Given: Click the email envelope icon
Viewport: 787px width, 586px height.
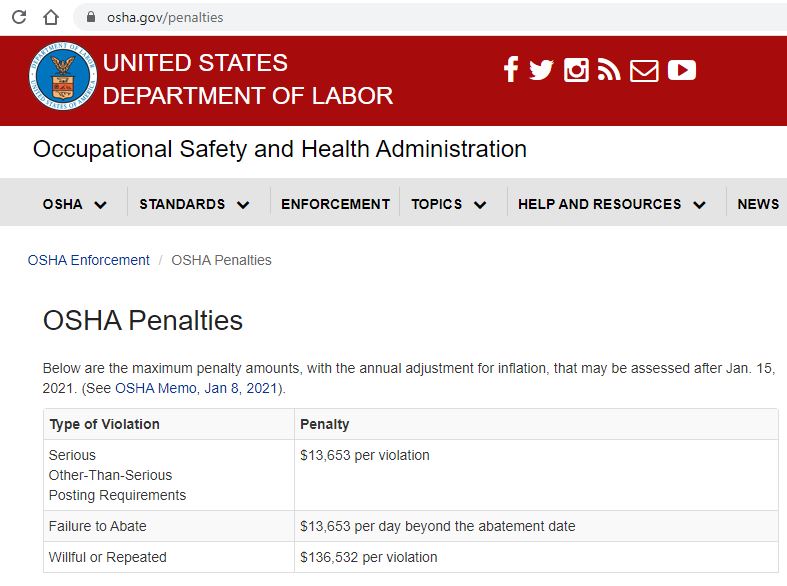Looking at the screenshot, I should pyautogui.click(x=644, y=70).
